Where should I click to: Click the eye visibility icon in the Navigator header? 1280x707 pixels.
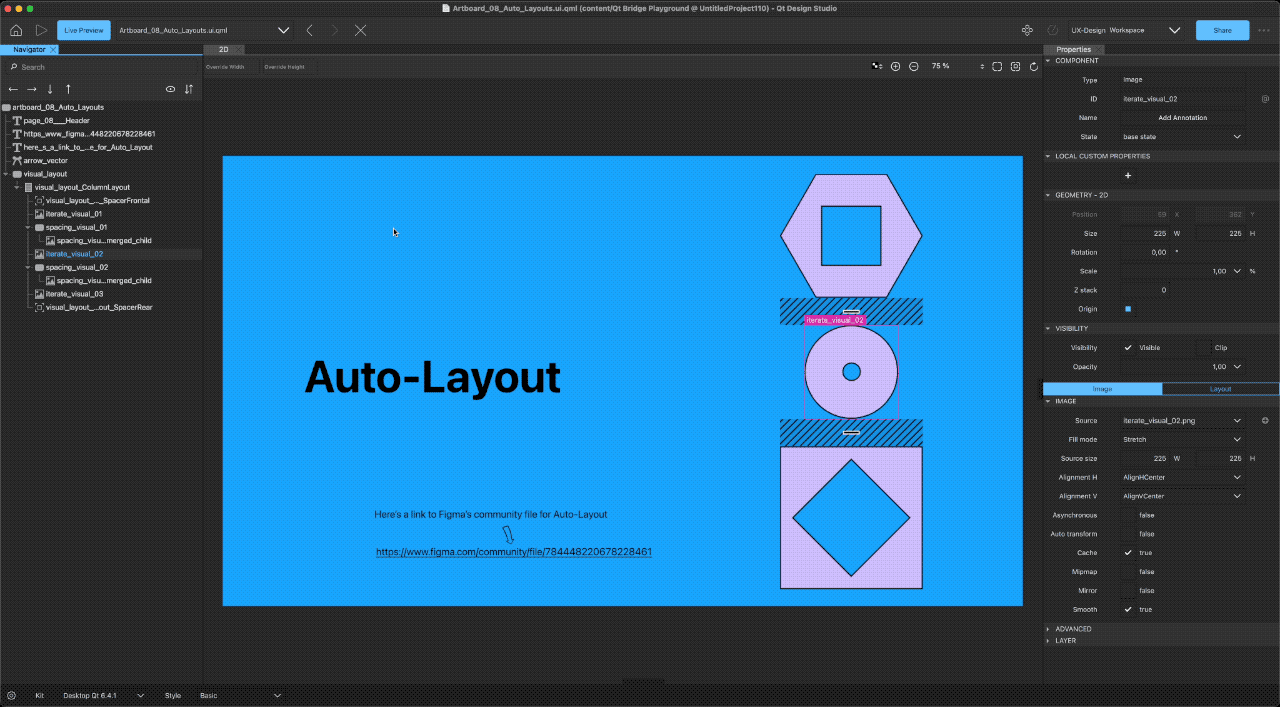[170, 89]
